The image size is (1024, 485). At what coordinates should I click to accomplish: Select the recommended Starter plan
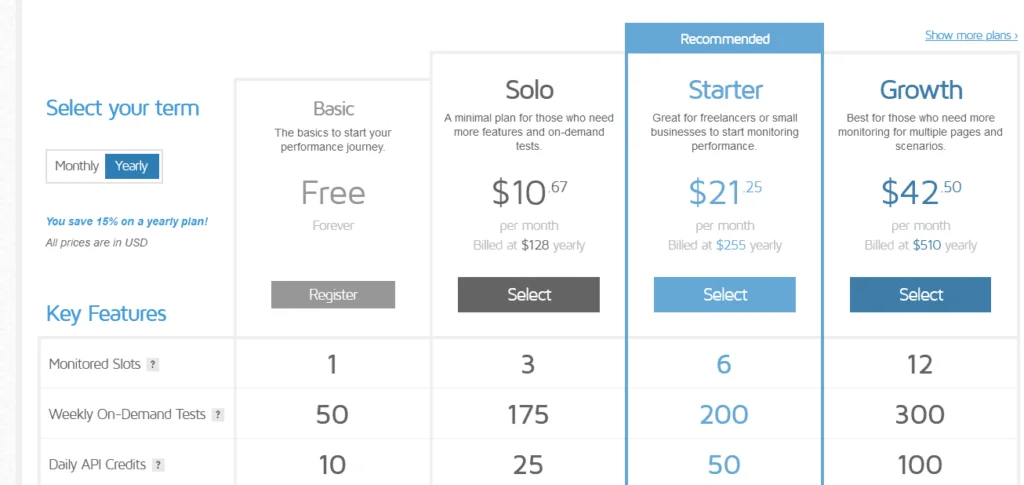[725, 294]
